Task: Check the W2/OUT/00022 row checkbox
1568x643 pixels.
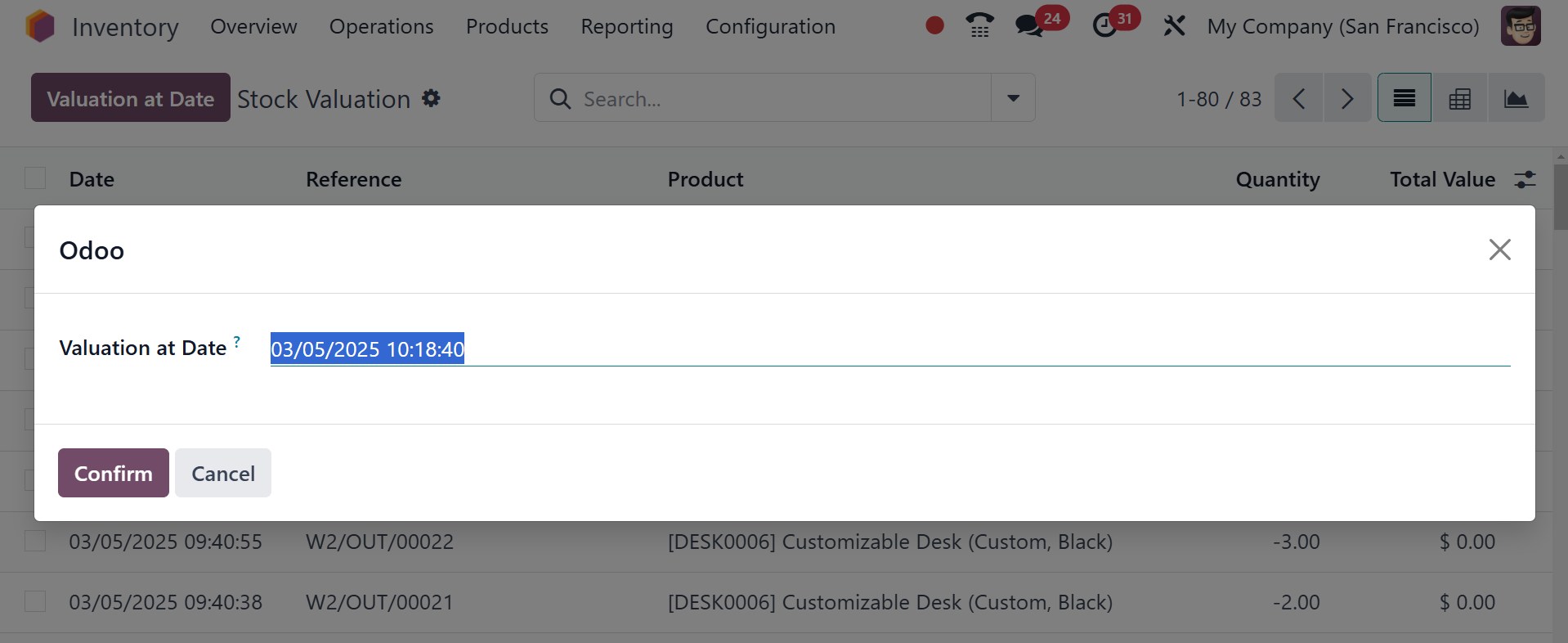Action: [x=35, y=541]
